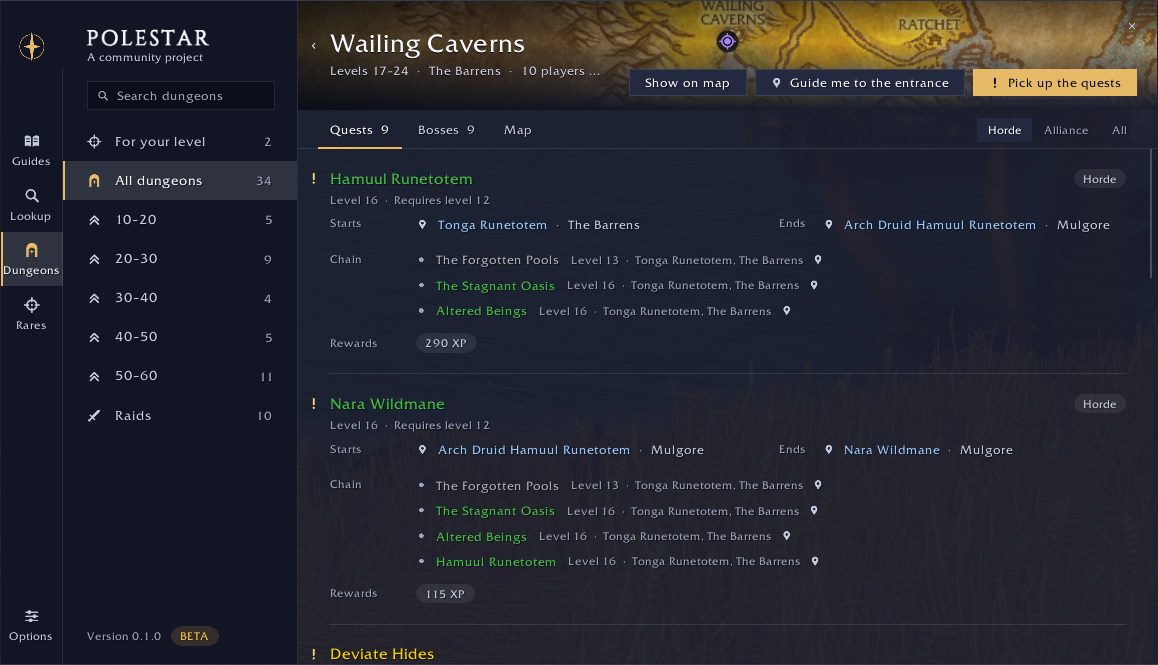The height and width of the screenshot is (665, 1158).
Task: Open Arch Druid Hamuul Runetotem link under Nara Starts
Action: (533, 450)
